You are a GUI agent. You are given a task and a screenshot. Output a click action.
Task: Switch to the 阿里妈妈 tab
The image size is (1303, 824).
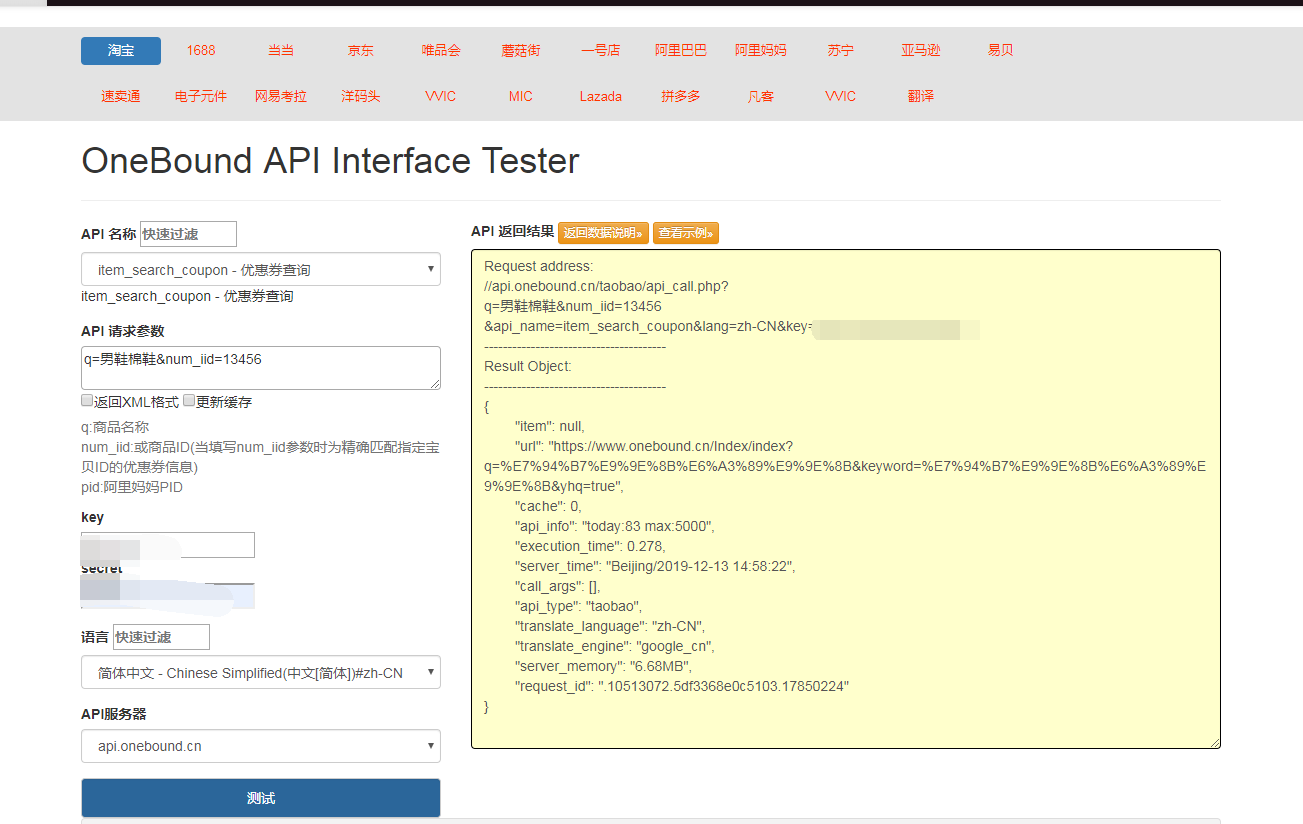coord(761,50)
